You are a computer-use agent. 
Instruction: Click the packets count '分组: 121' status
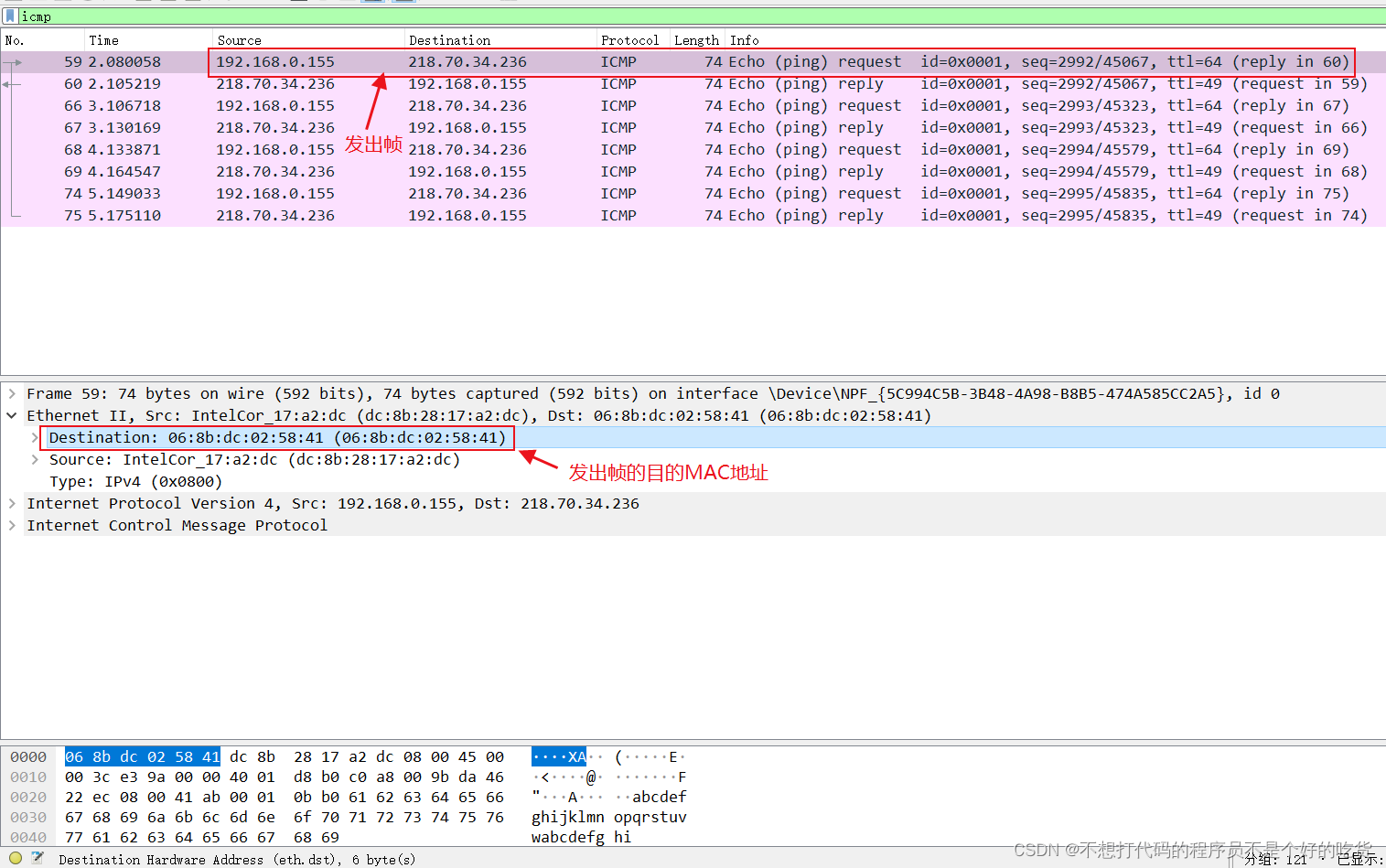click(1276, 859)
